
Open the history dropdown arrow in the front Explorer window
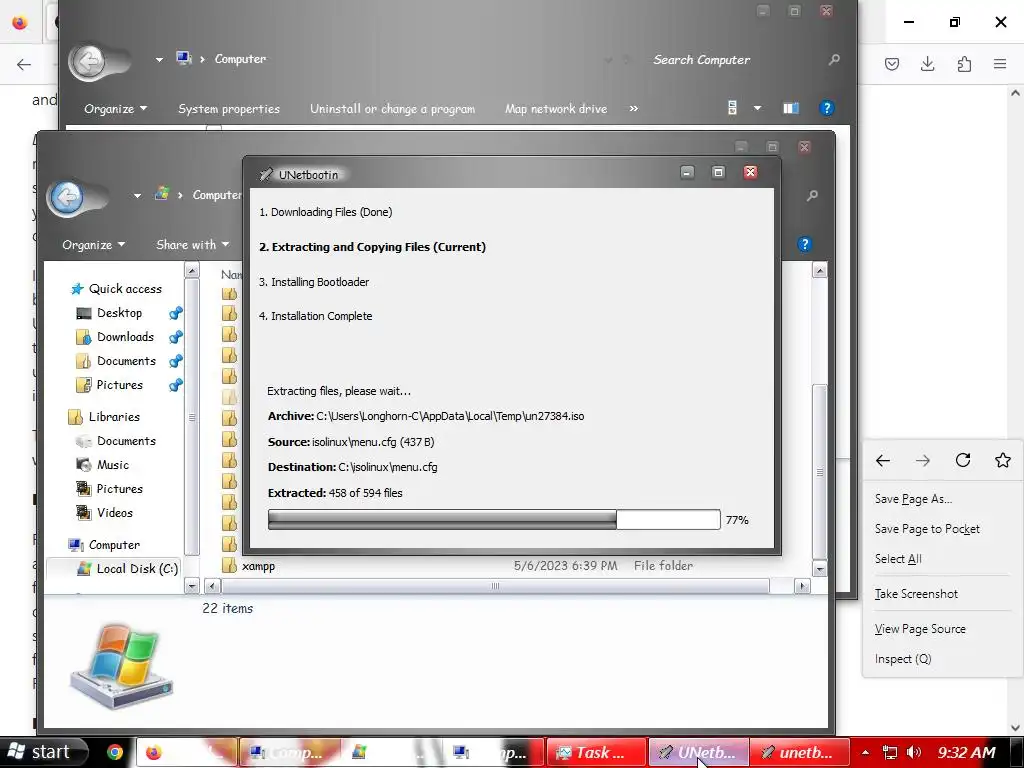point(137,195)
